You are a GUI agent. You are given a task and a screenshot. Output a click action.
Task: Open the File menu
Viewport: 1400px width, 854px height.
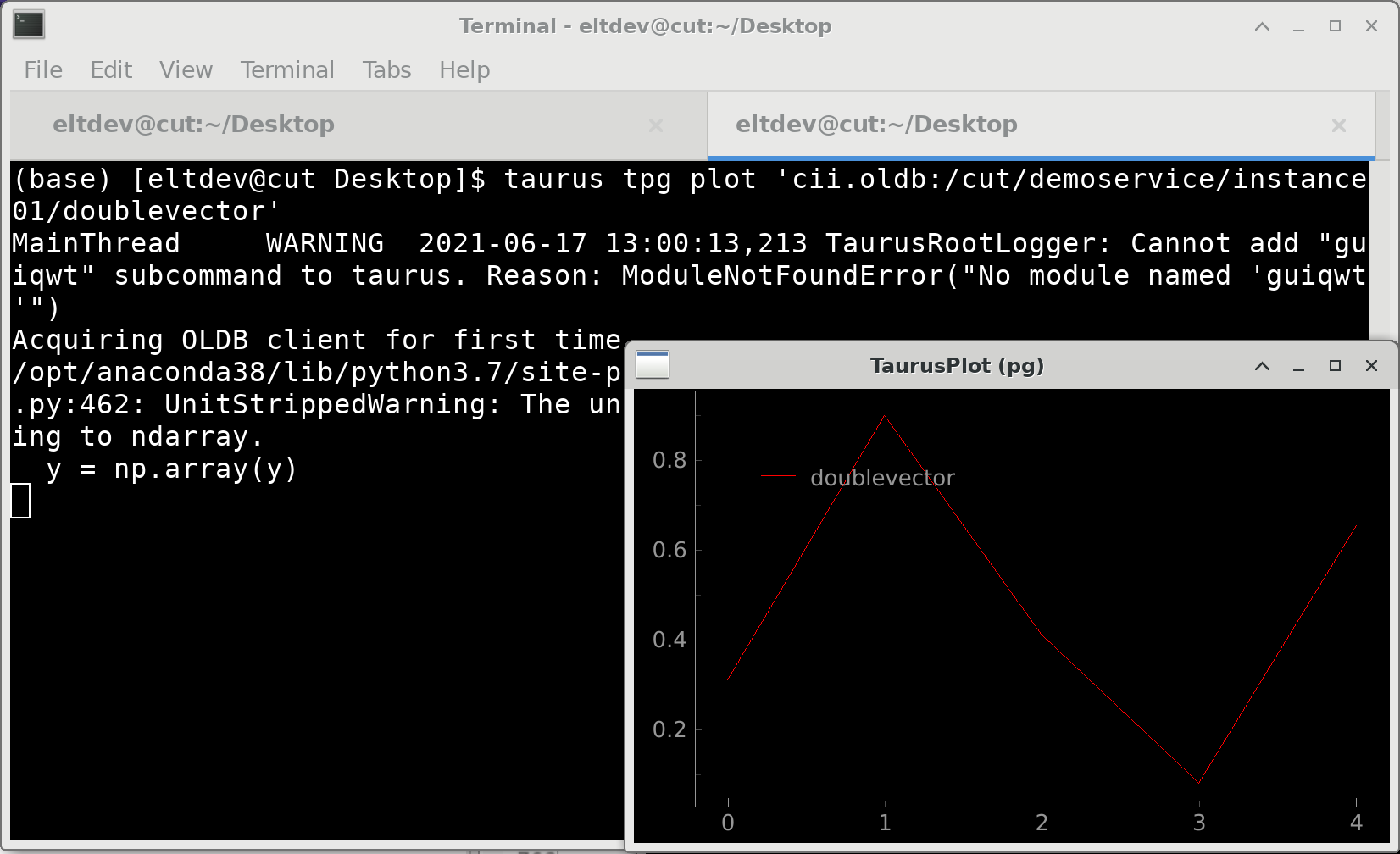click(x=42, y=70)
